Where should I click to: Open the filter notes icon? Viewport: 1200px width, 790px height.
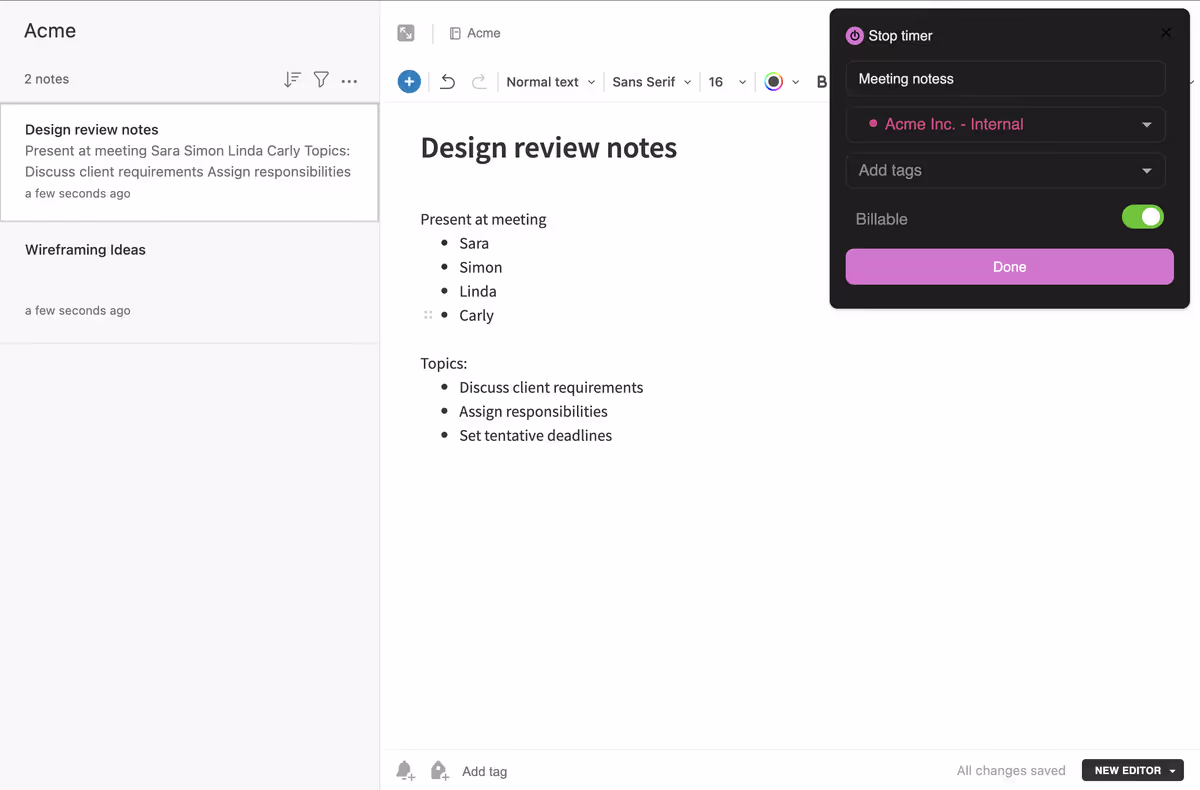point(321,80)
